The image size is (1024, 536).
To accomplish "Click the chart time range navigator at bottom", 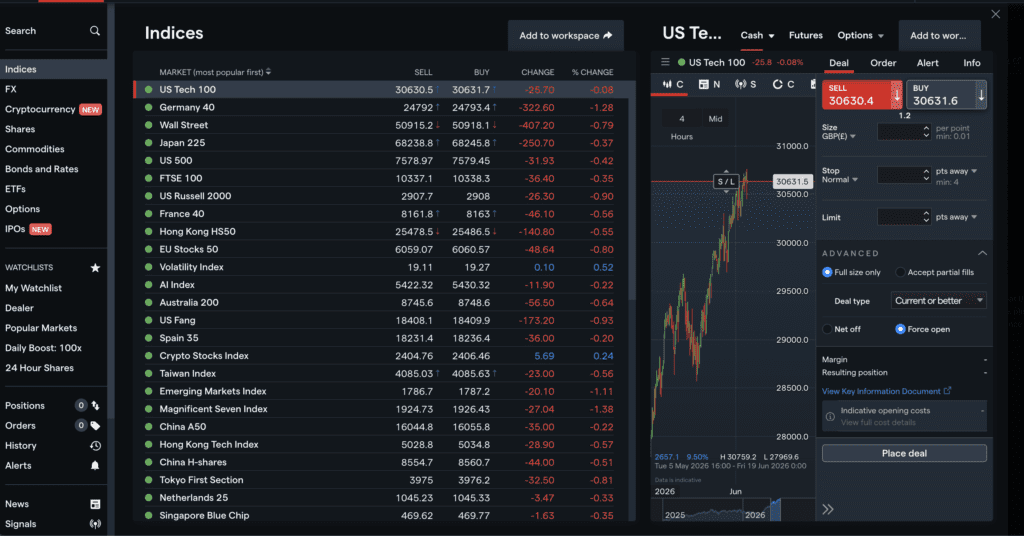I will tap(732, 511).
